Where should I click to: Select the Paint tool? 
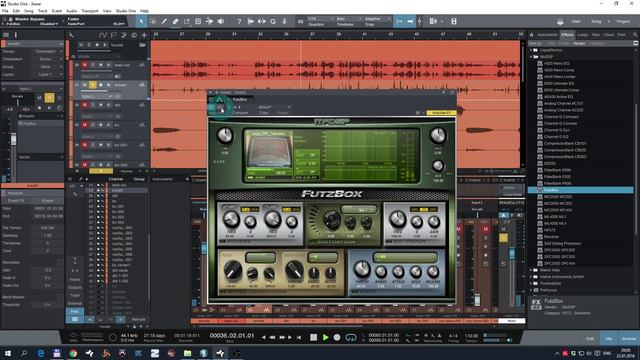tap(187, 21)
